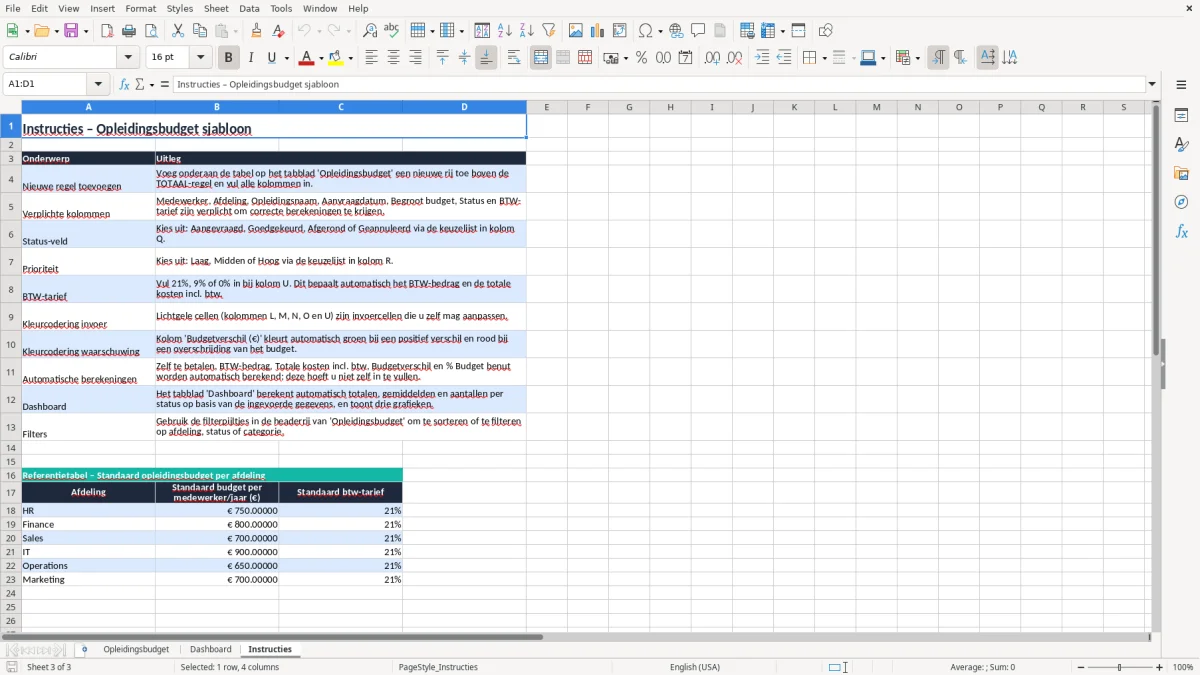Screen dimensions: 1200x675
Task: Open the Data menu
Action: pos(249,8)
